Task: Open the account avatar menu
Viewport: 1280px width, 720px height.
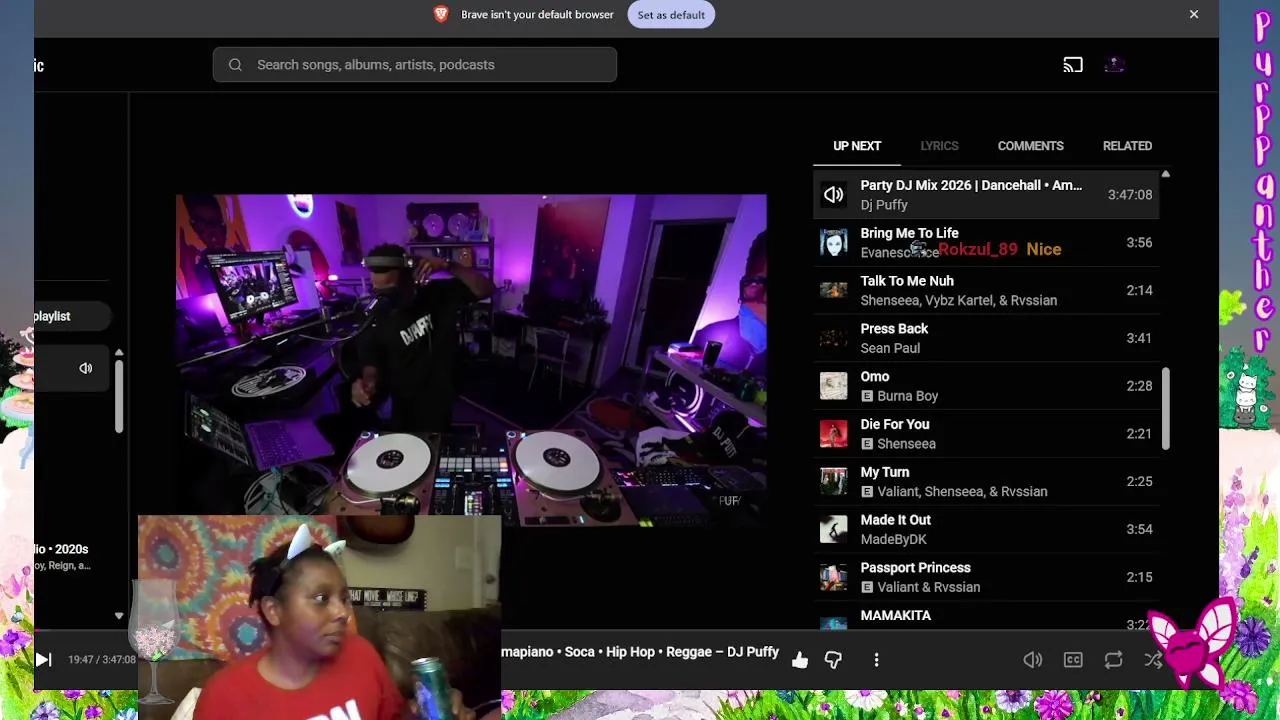Action: (x=1115, y=65)
